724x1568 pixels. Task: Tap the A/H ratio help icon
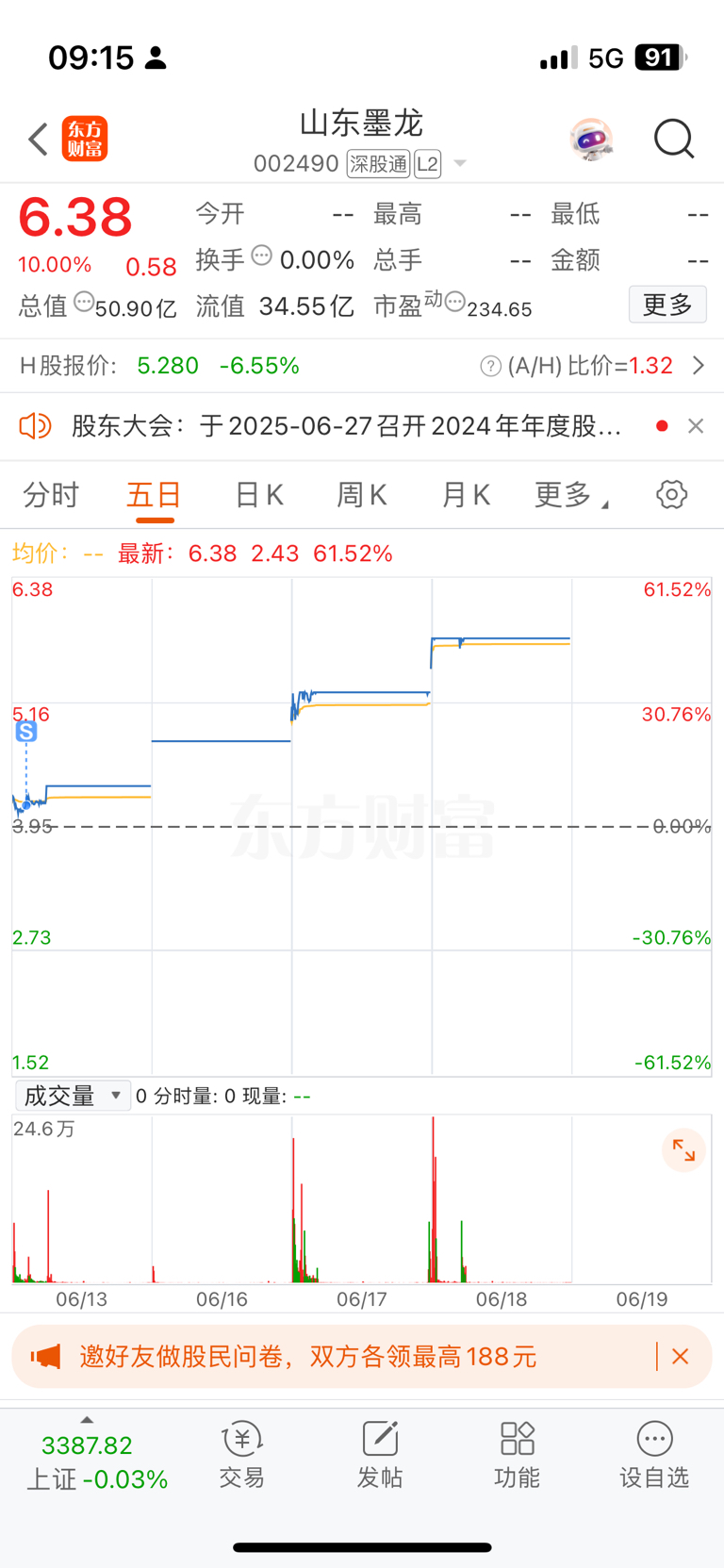click(x=490, y=366)
